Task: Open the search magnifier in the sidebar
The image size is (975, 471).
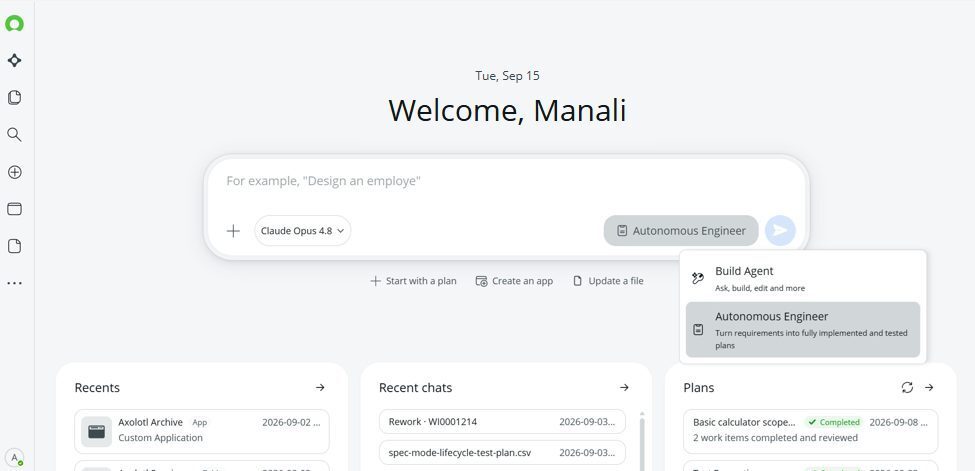Action: pos(14,134)
